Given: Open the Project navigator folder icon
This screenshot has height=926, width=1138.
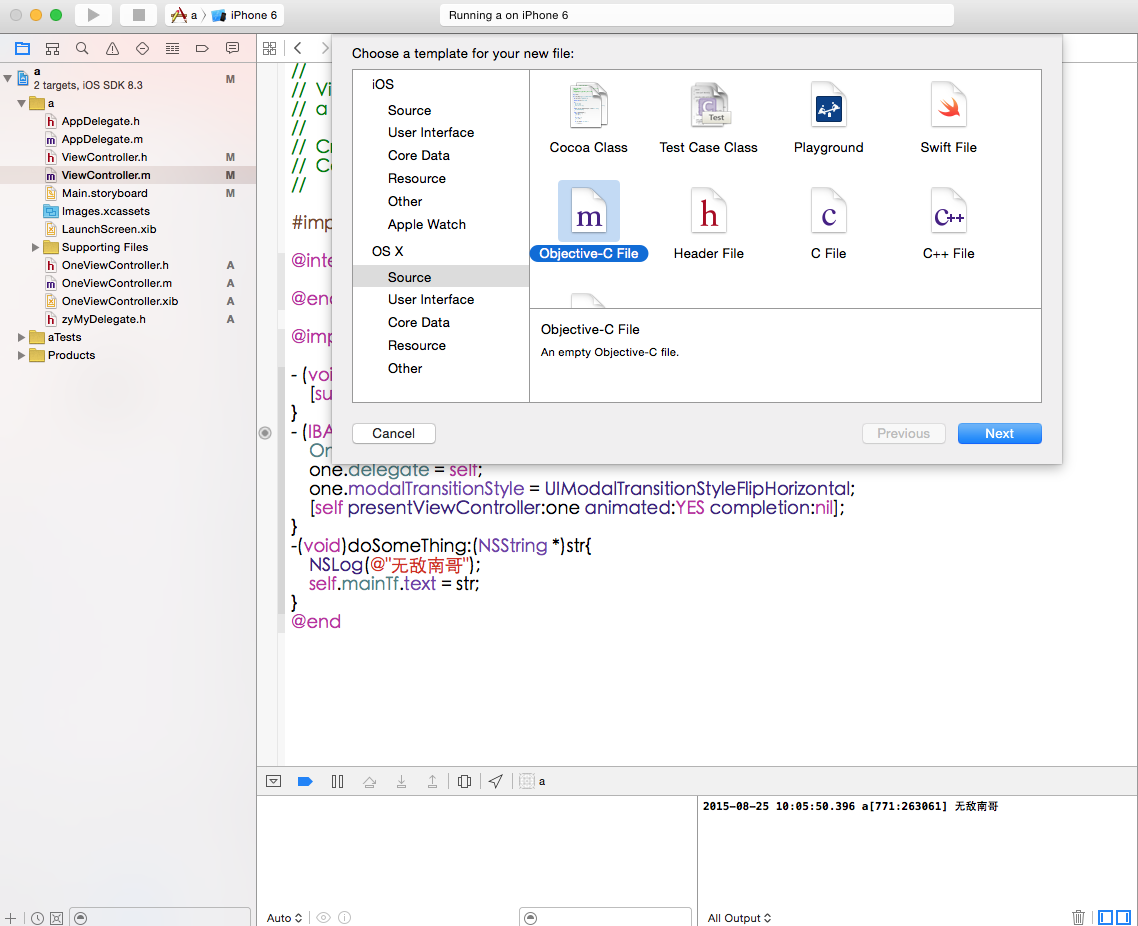Looking at the screenshot, I should point(22,49).
